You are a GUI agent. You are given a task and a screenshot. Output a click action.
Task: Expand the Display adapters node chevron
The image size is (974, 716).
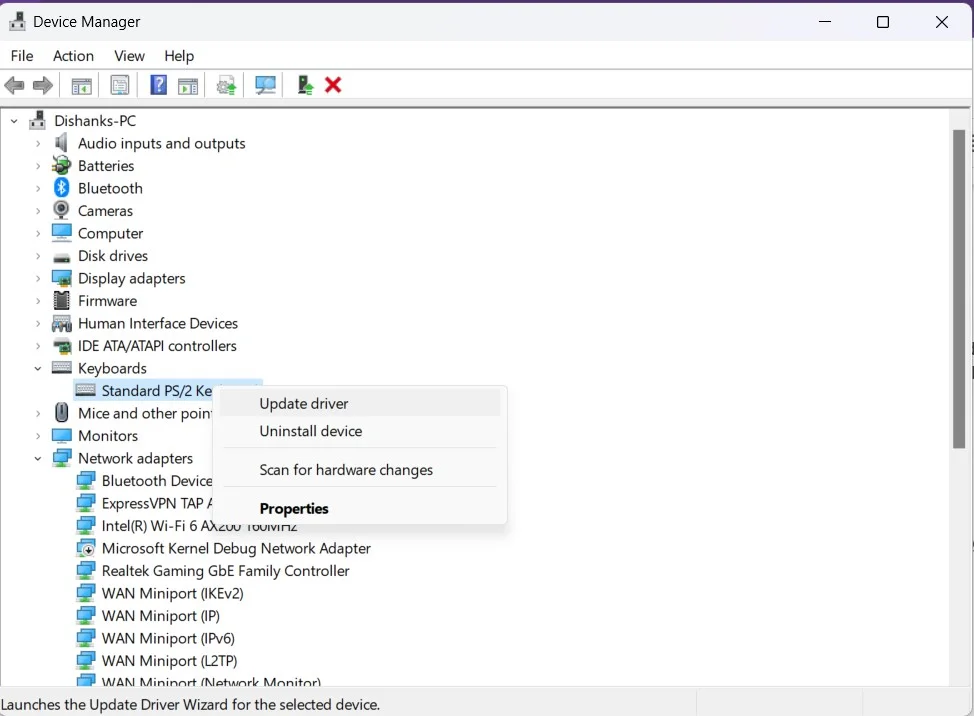(38, 278)
